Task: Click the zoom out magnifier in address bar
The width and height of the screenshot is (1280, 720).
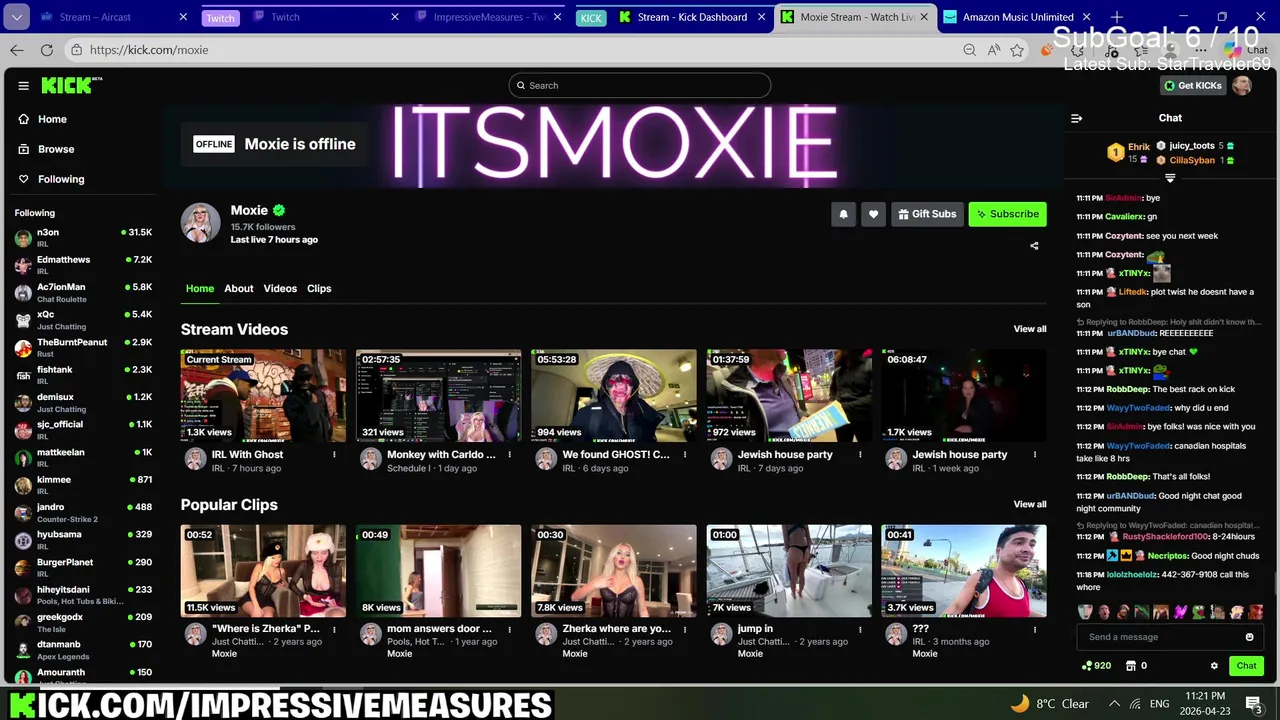Action: tap(969, 50)
